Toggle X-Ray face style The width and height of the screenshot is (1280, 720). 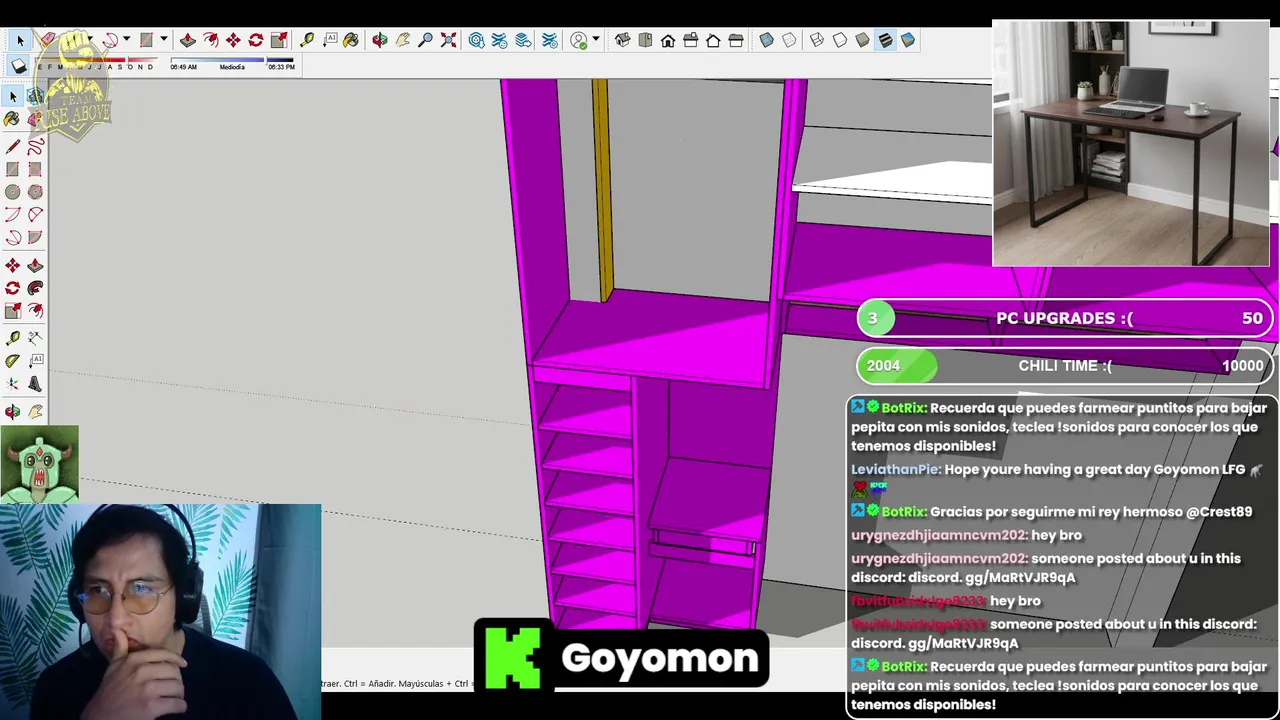tap(766, 40)
